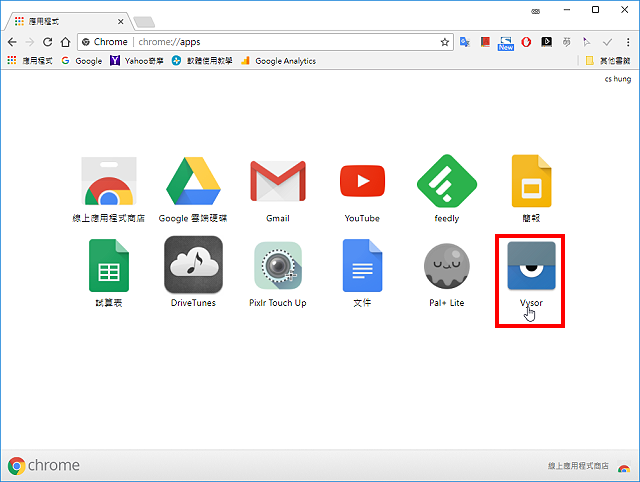The width and height of the screenshot is (640, 482).
Task: Open a new tab
Action: pyautogui.click(x=144, y=22)
